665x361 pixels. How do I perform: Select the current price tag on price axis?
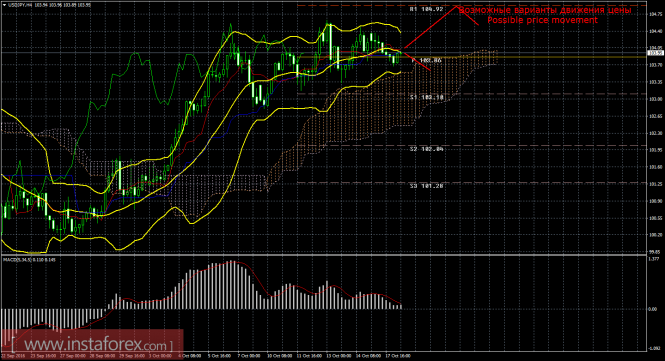[x=656, y=53]
